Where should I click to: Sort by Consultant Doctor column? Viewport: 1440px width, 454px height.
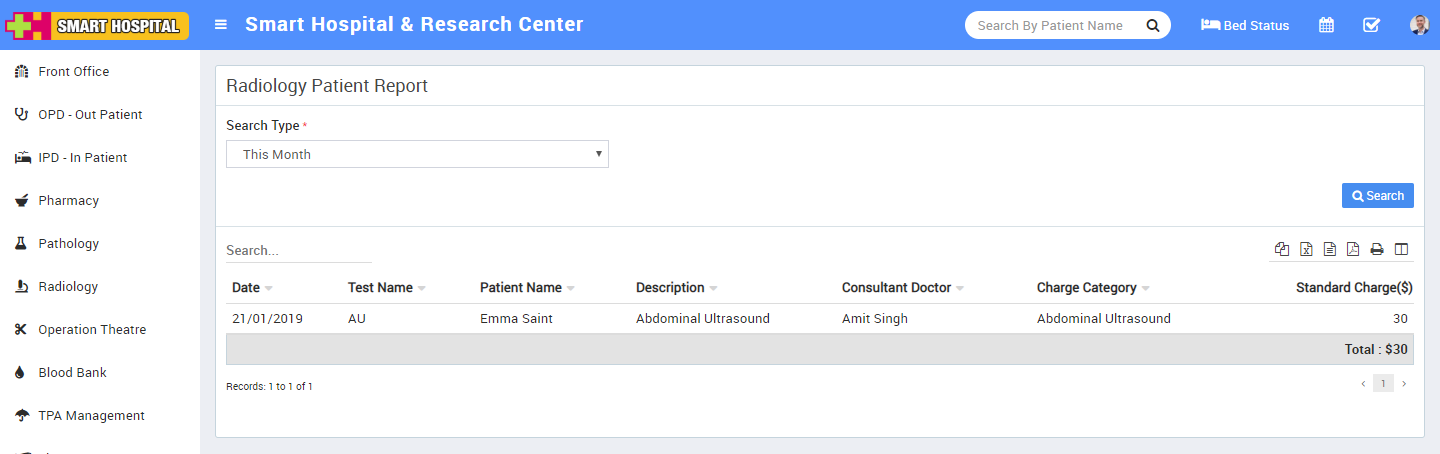pos(896,288)
